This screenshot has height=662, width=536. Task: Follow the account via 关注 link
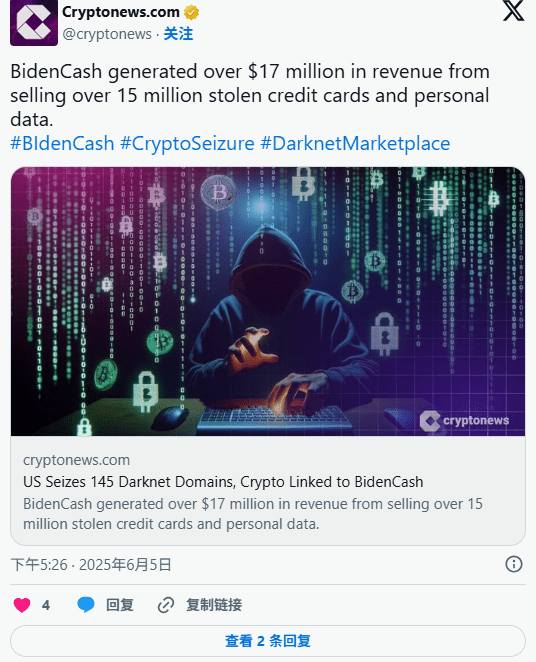click(x=178, y=34)
